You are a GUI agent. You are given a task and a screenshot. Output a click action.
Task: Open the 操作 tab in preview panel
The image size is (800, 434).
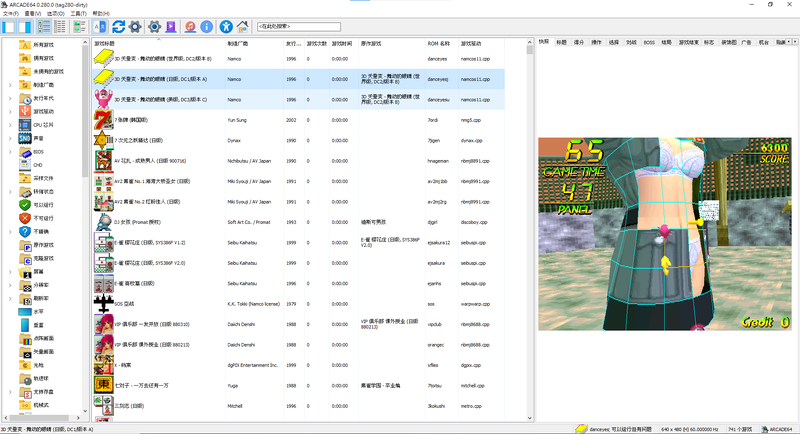coord(596,42)
